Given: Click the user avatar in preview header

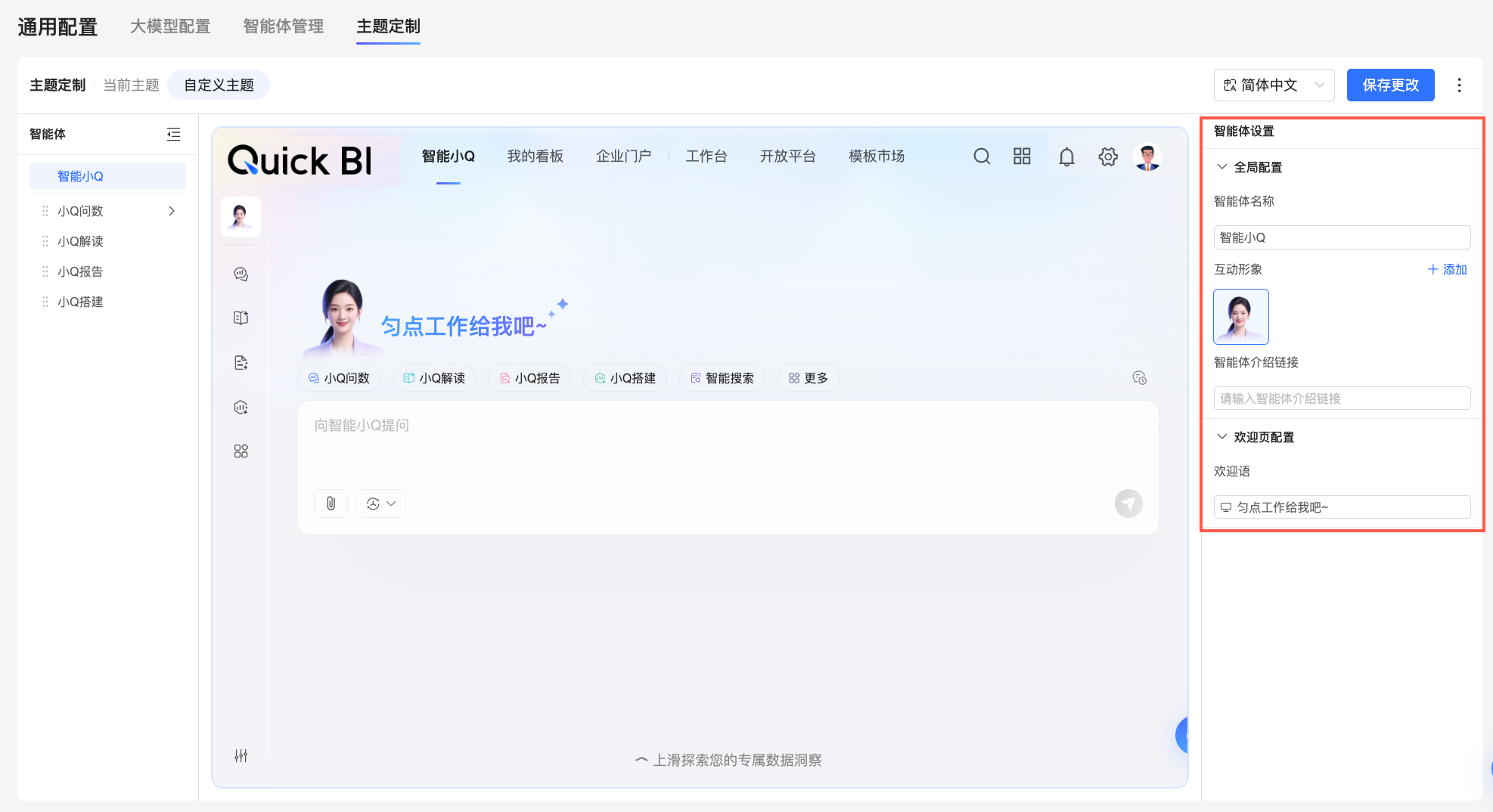Looking at the screenshot, I should click(1148, 157).
